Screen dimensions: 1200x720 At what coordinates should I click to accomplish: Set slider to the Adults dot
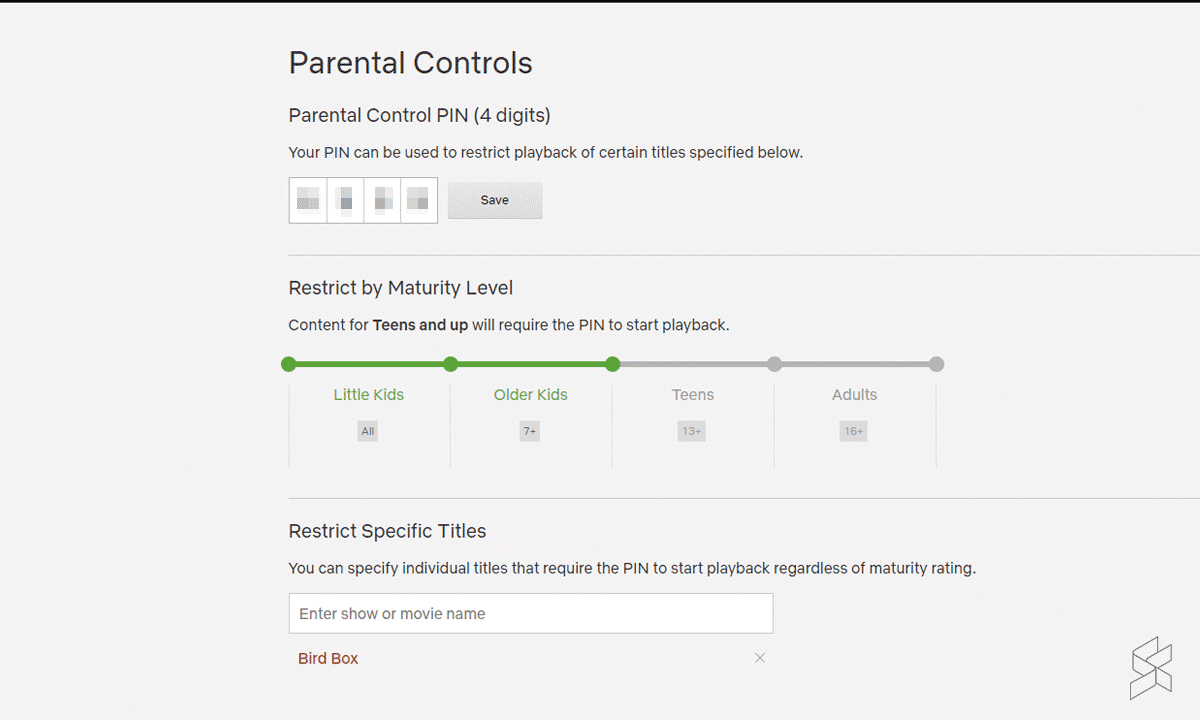point(775,364)
